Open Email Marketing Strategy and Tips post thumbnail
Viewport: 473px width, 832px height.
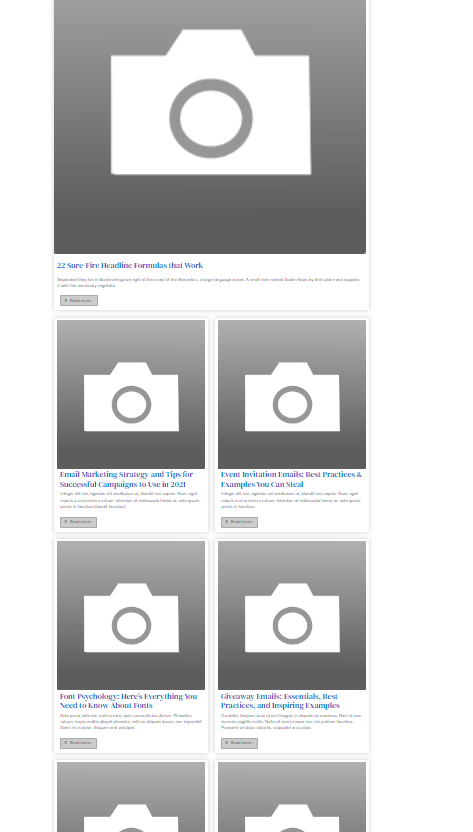131,394
